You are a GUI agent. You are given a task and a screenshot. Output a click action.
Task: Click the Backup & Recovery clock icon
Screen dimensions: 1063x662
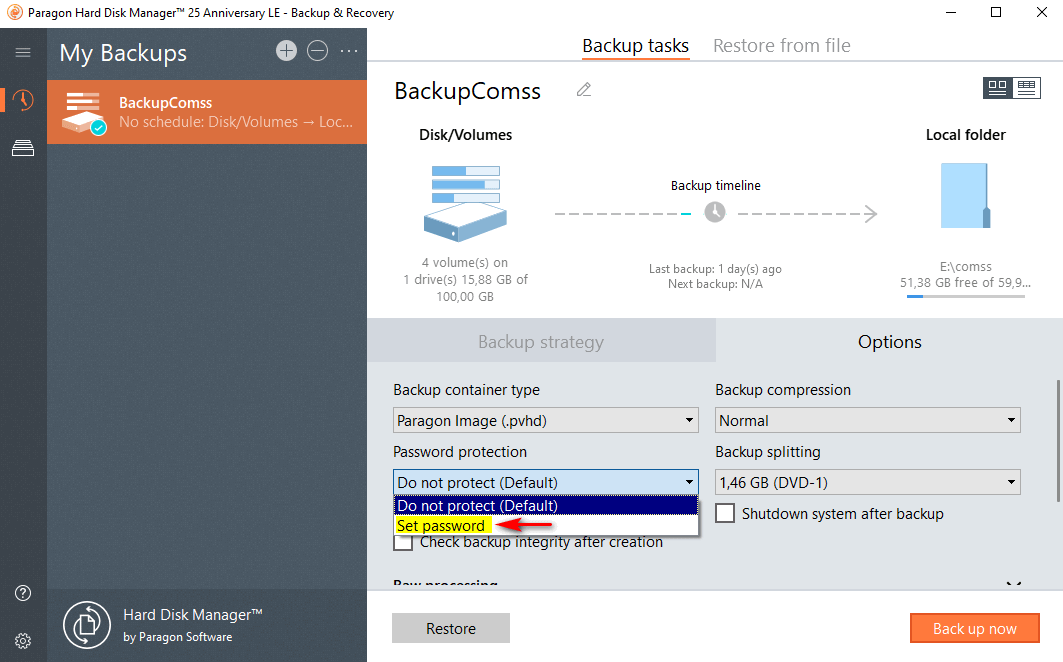(x=23, y=100)
